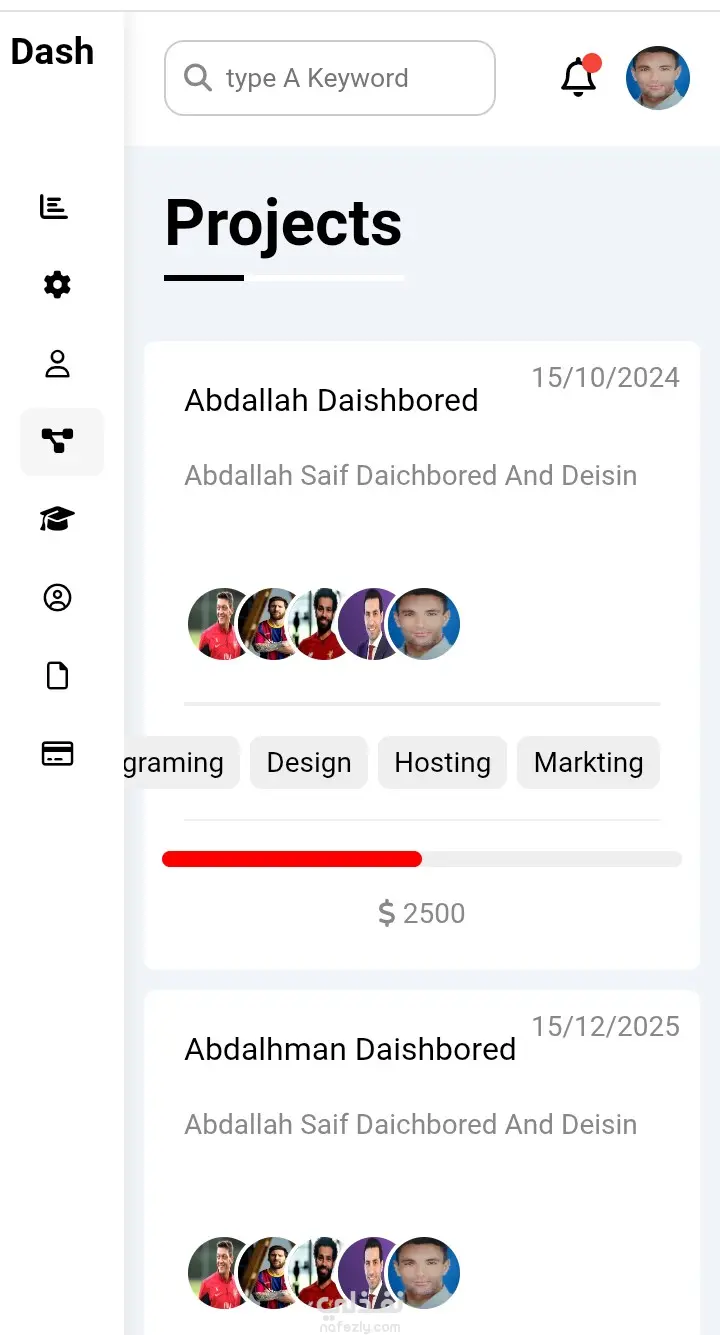Focus the "type A Keyword" search field
The width and height of the screenshot is (720, 1335).
tap(330, 78)
